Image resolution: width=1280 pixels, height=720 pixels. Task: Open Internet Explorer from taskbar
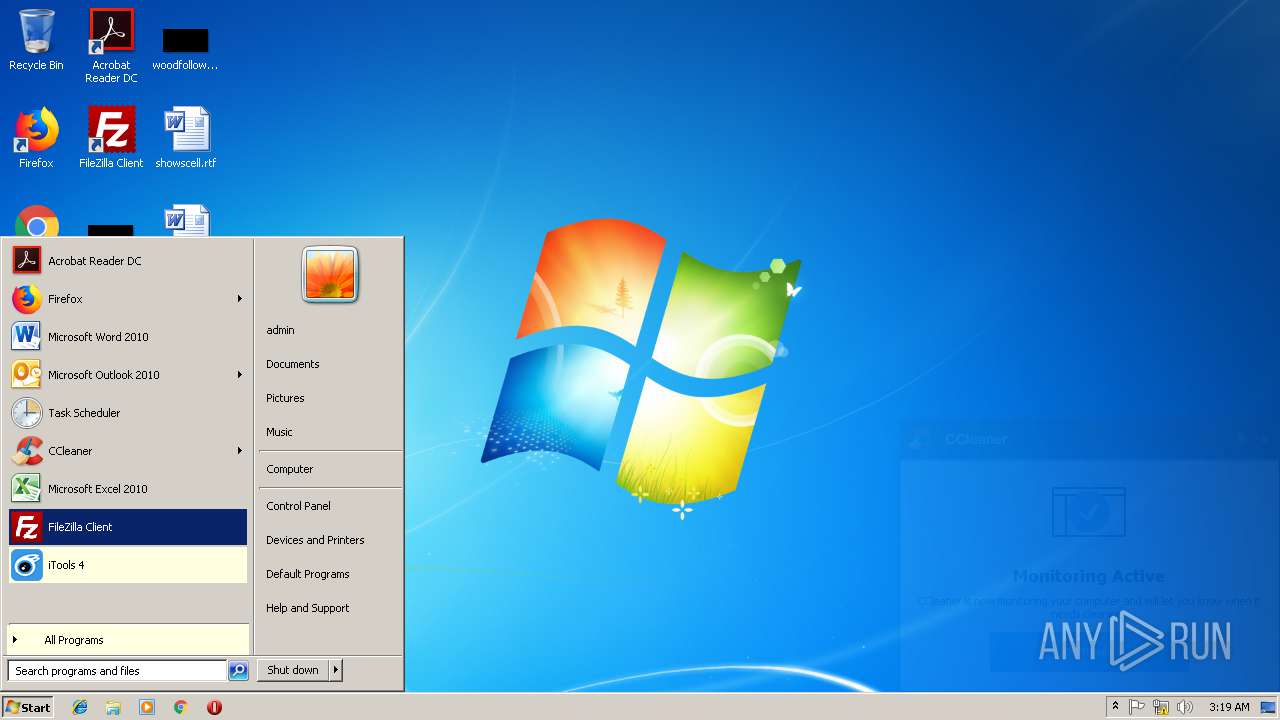point(80,707)
